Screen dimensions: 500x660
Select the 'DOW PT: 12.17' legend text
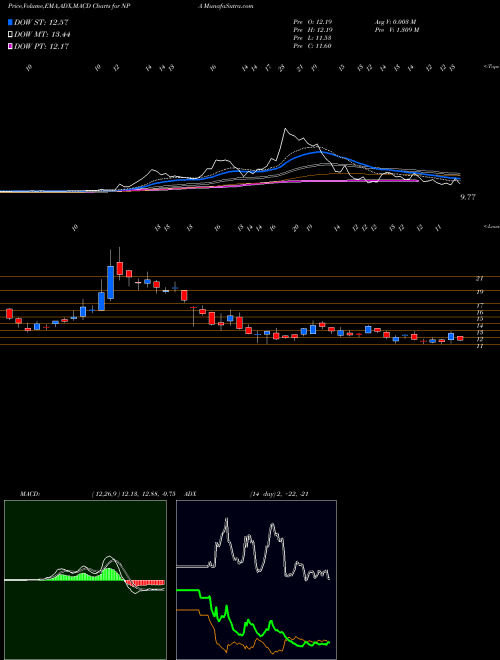(x=41, y=46)
